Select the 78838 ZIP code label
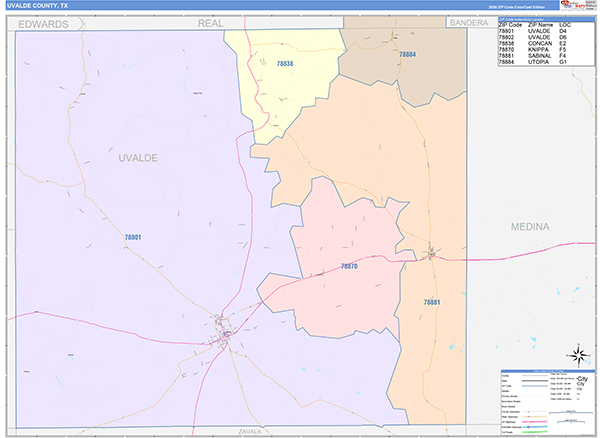The height and width of the screenshot is (438, 600). point(285,64)
